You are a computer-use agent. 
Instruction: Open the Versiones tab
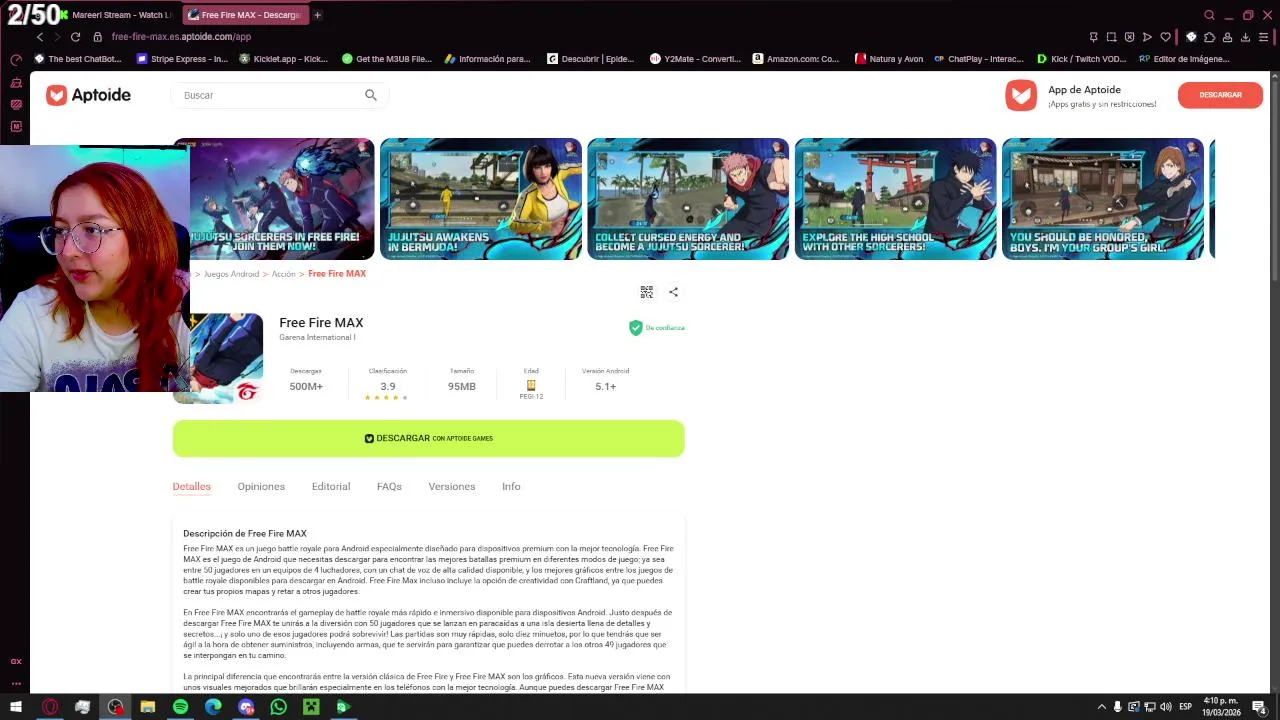pyautogui.click(x=452, y=487)
